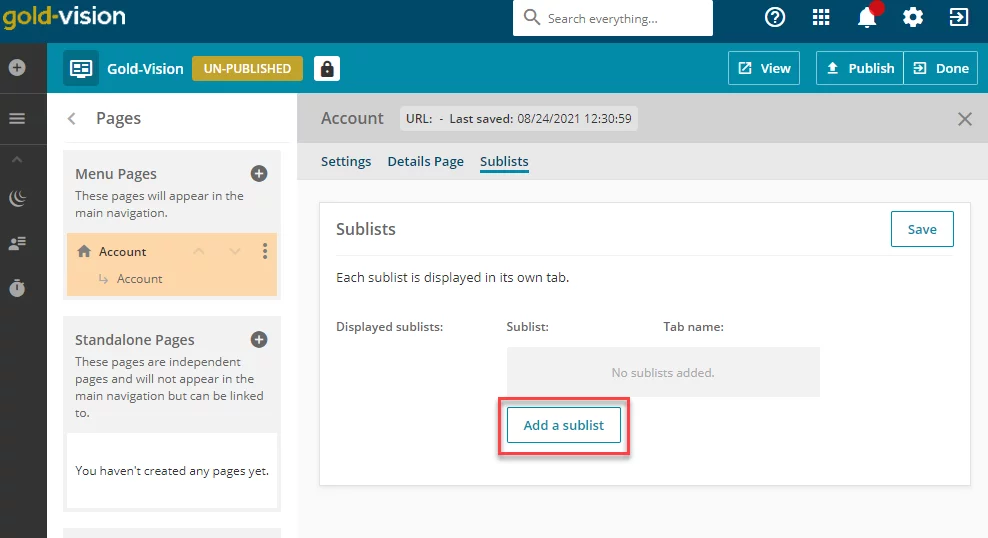
Task: Open the apps grid icon
Action: coord(820,18)
